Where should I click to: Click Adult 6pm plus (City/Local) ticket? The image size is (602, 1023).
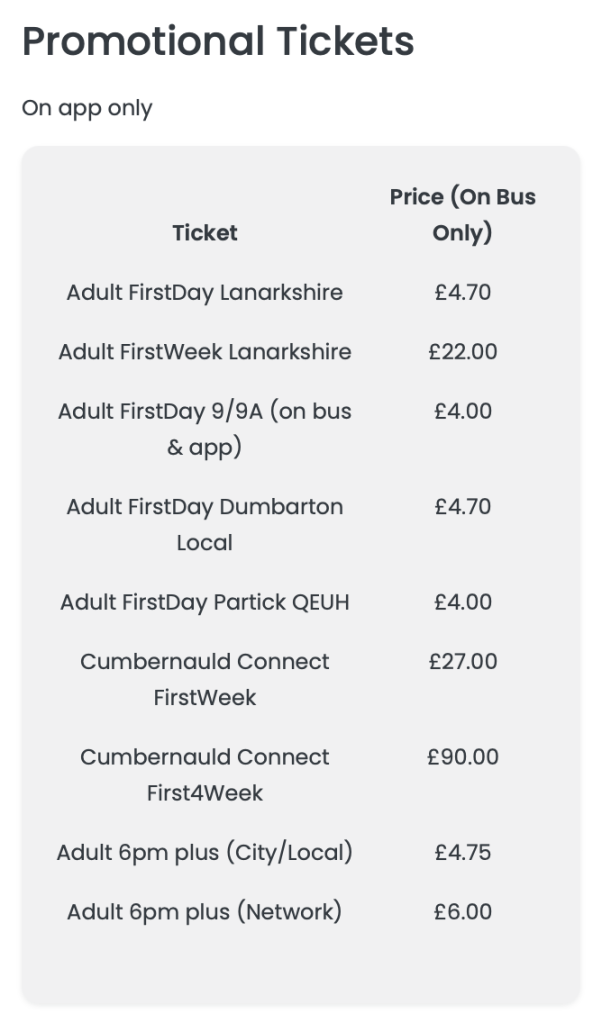click(205, 853)
